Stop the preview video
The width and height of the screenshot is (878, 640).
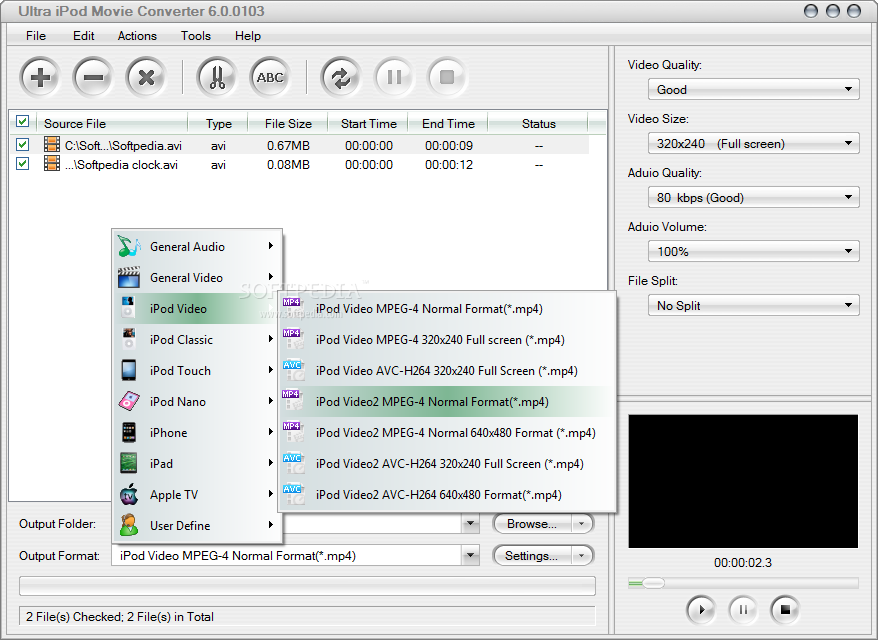pyautogui.click(x=785, y=609)
